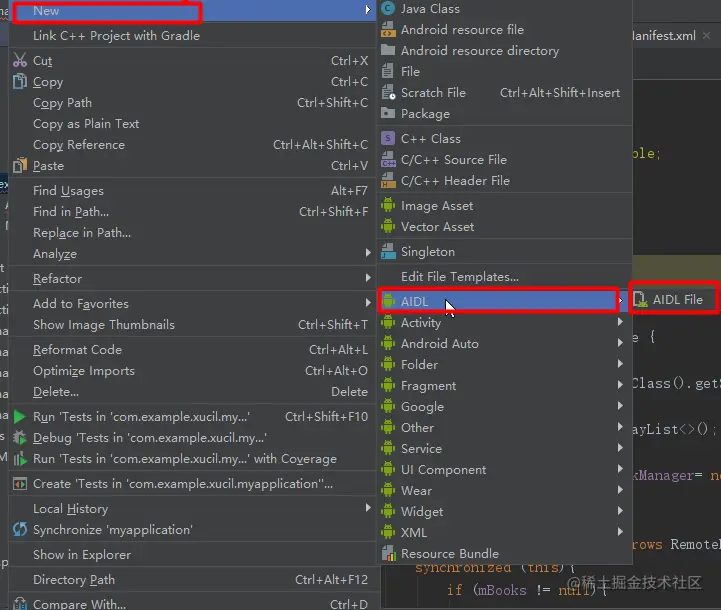Click the Singleton template icon
The width and height of the screenshot is (721, 610).
pos(389,251)
